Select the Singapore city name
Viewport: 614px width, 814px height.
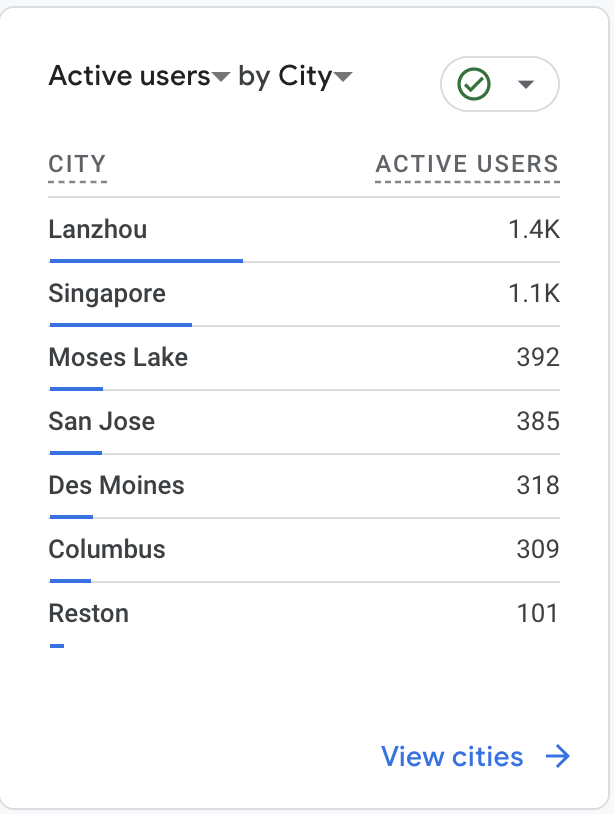(x=107, y=294)
